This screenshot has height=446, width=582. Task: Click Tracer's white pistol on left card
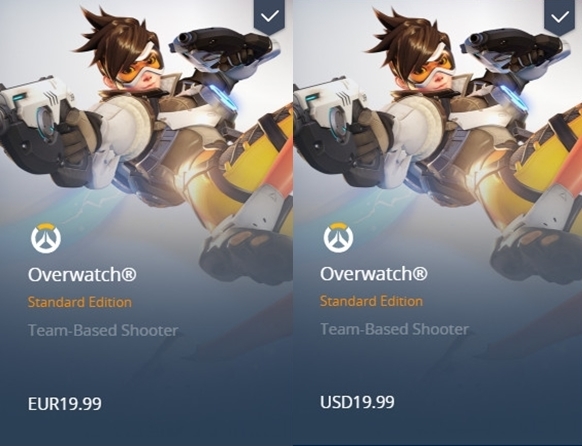pos(37,119)
